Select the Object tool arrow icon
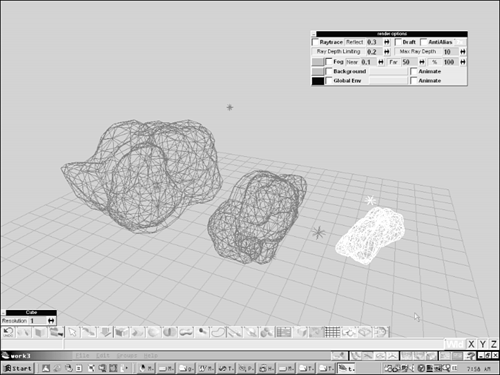The height and width of the screenshot is (375, 500). pos(72,332)
